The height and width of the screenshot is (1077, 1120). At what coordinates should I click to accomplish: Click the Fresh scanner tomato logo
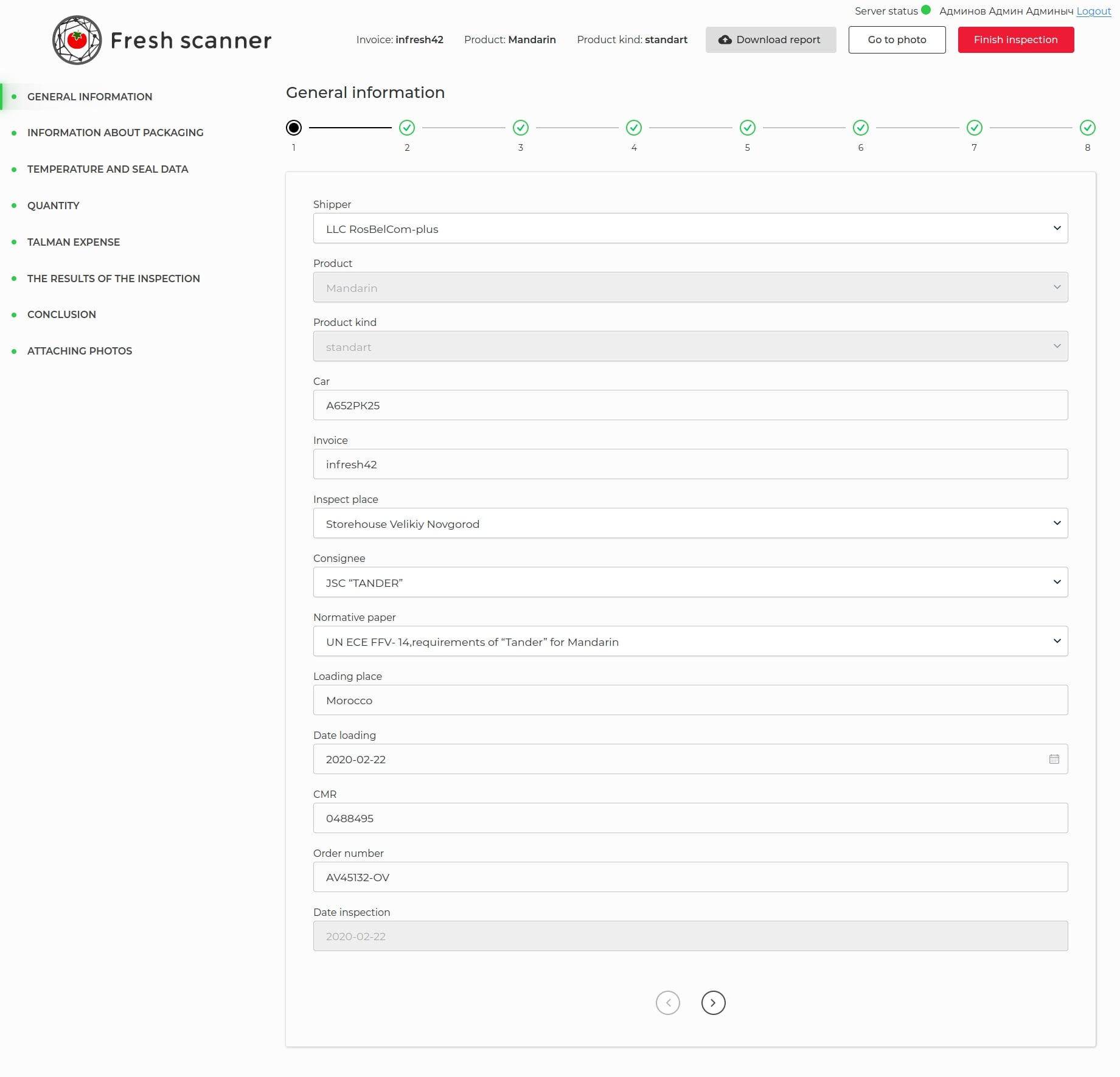click(x=77, y=40)
